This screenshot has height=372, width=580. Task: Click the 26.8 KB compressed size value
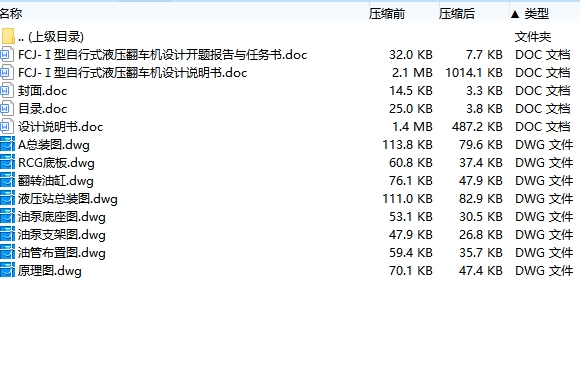[481, 235]
